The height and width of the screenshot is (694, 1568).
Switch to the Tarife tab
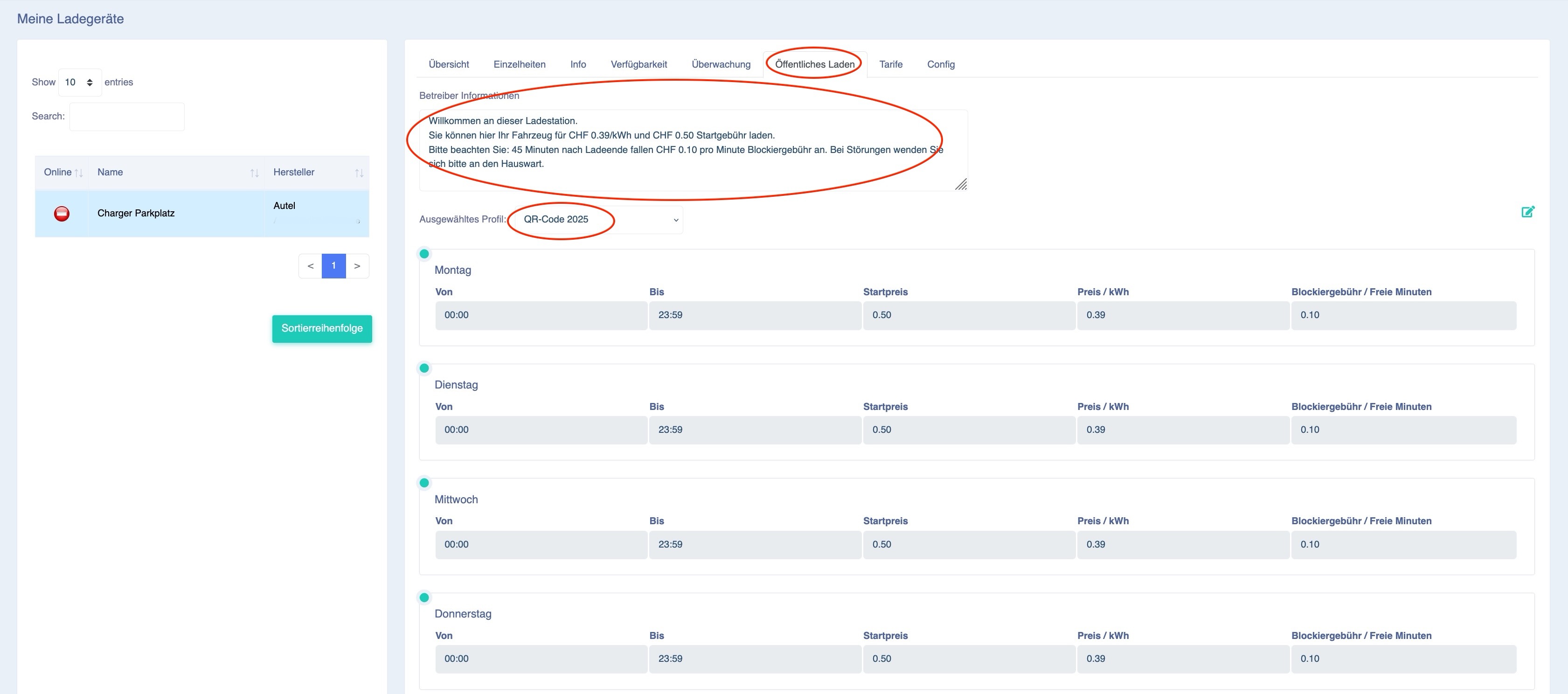(890, 64)
